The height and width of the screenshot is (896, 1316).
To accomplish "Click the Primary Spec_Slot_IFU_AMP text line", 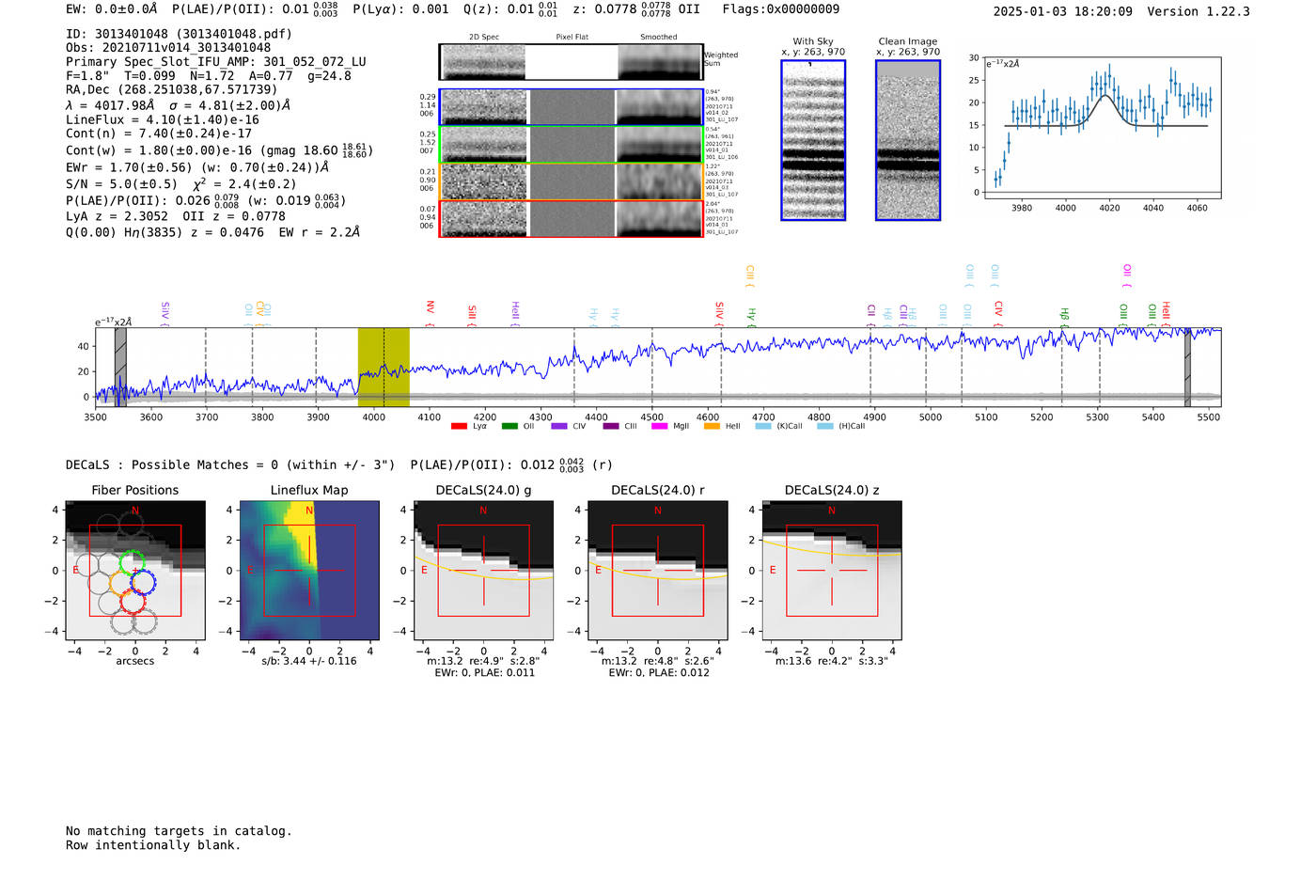I will 216,61.
